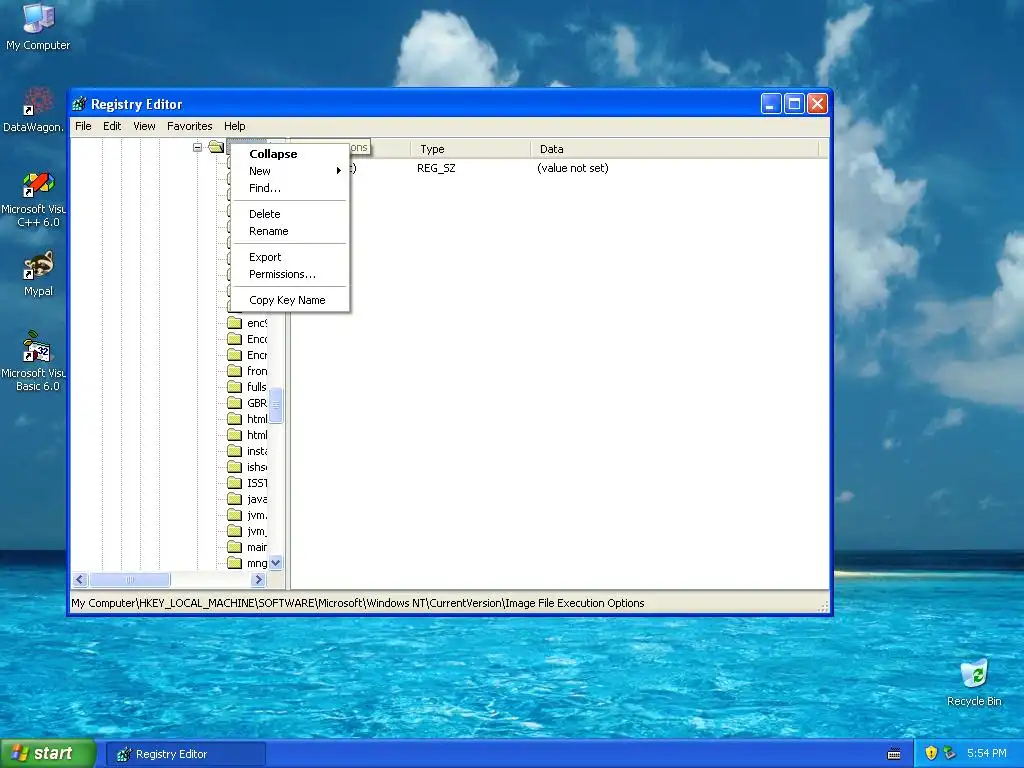Click the Registry Editor title bar icon
The width and height of the screenshot is (1024, 768).
coord(80,104)
